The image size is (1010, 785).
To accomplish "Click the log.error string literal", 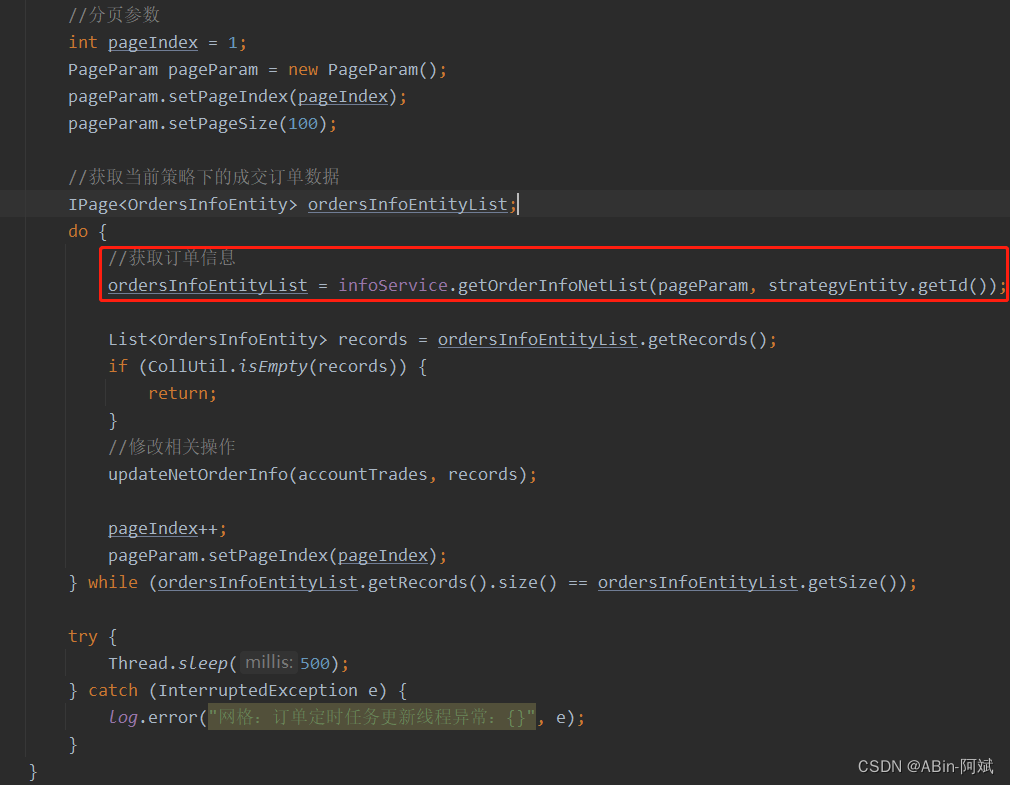I will pyautogui.click(x=372, y=717).
